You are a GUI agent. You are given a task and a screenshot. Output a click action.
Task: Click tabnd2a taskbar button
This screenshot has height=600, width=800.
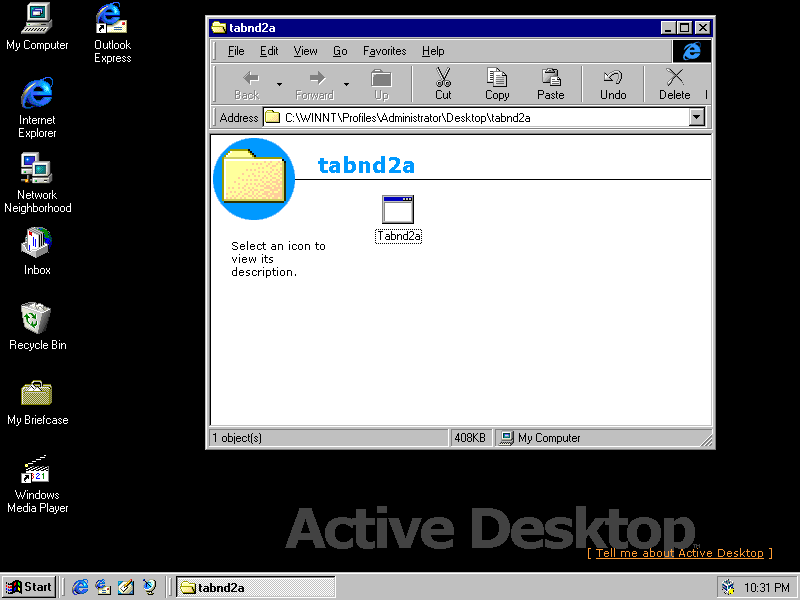[x=256, y=587]
